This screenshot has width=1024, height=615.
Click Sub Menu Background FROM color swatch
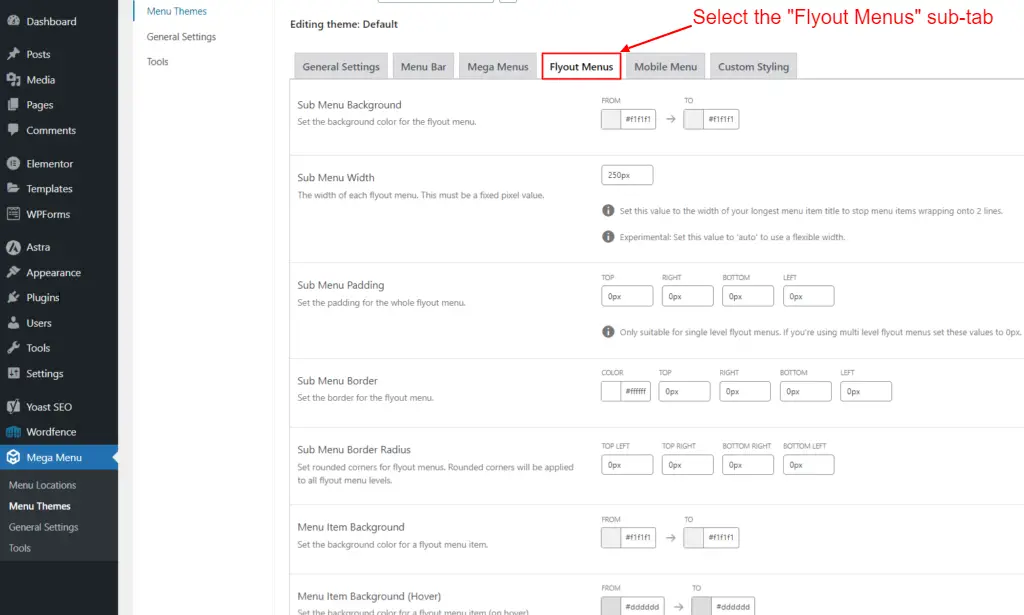coord(612,120)
